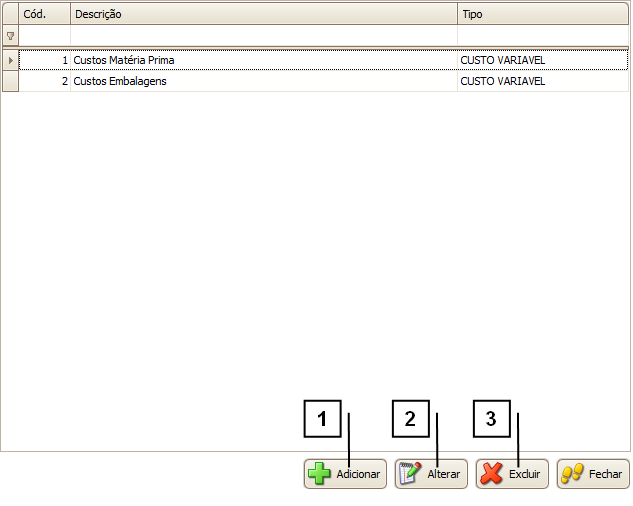Click the red X icon on Excluir
Image resolution: width=633 pixels, height=506 pixels.
tap(491, 474)
